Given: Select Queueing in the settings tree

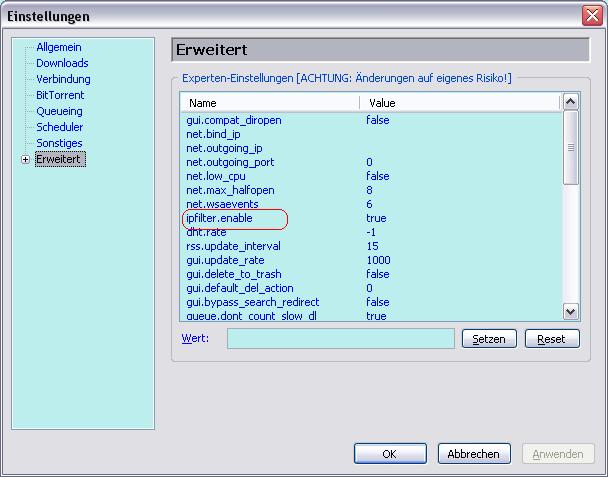Looking at the screenshot, I should [x=59, y=111].
